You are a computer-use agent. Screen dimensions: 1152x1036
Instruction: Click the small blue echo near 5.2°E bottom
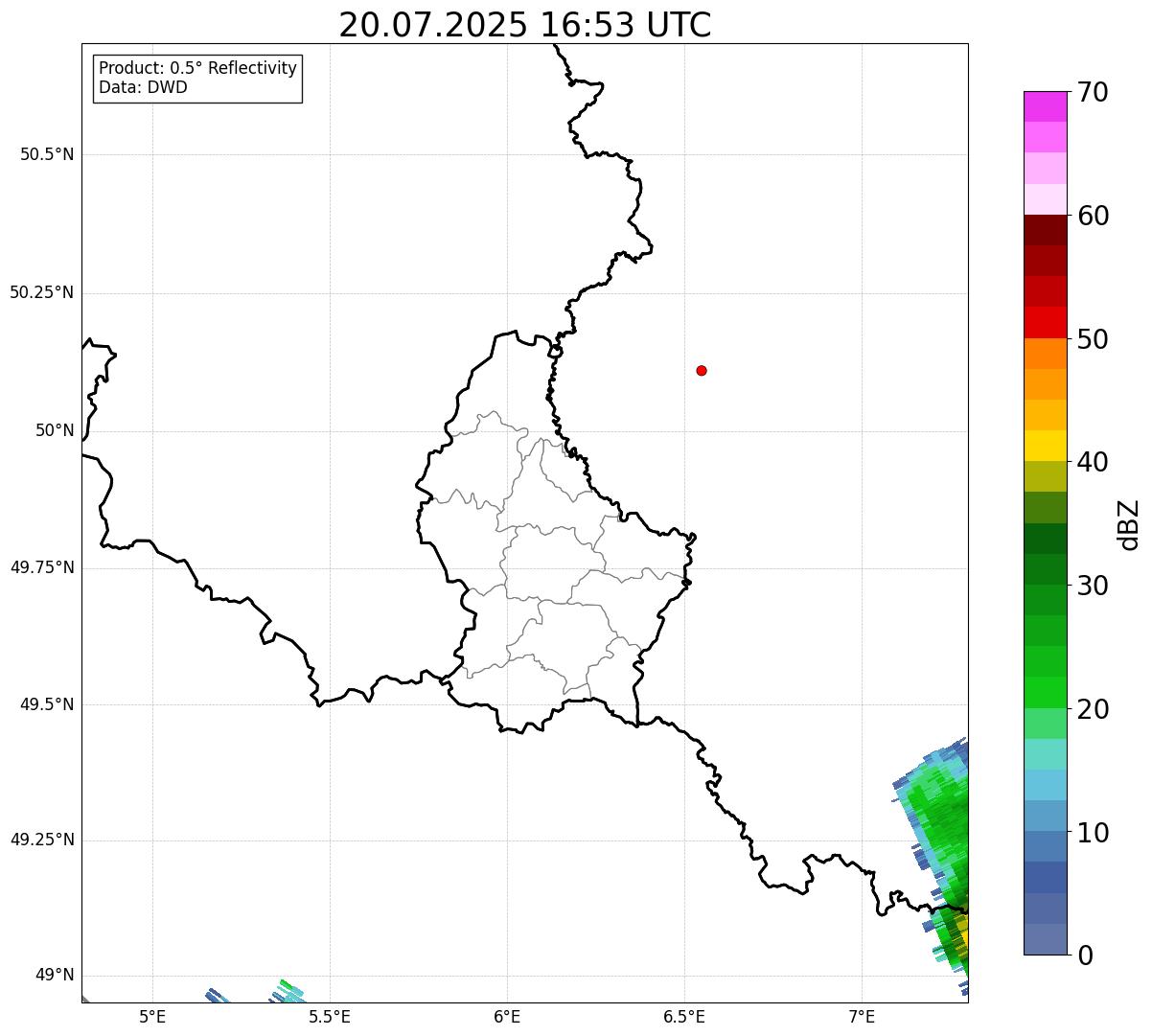pos(217,996)
